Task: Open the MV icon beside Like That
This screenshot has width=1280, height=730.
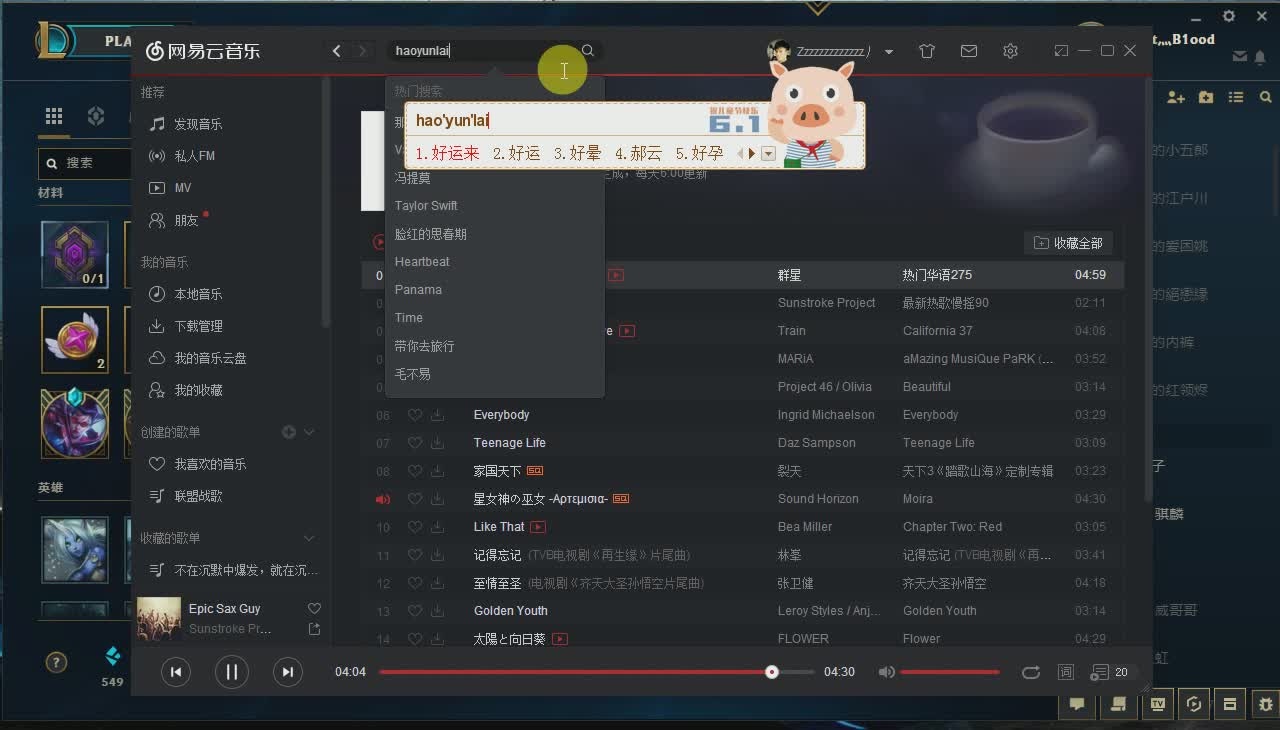Action: 538,527
